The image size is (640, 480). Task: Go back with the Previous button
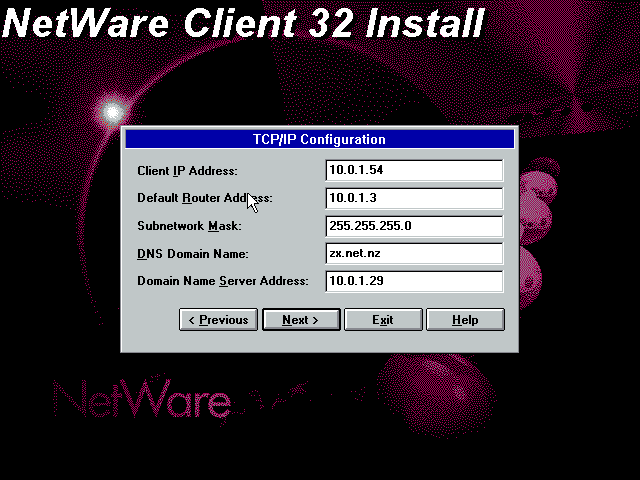218,320
